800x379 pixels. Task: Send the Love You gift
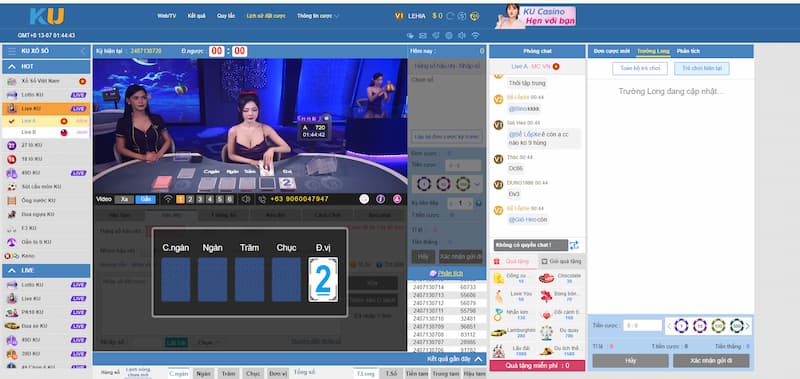point(513,296)
